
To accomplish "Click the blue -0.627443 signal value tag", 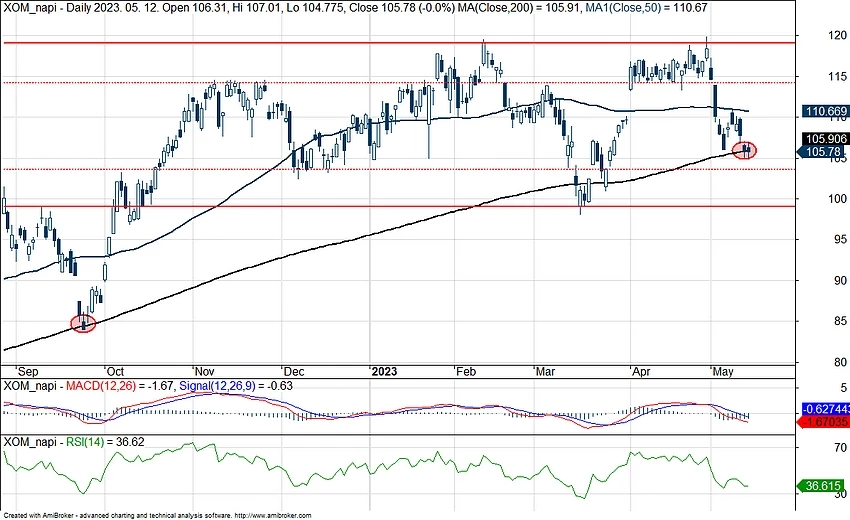I will (x=825, y=409).
